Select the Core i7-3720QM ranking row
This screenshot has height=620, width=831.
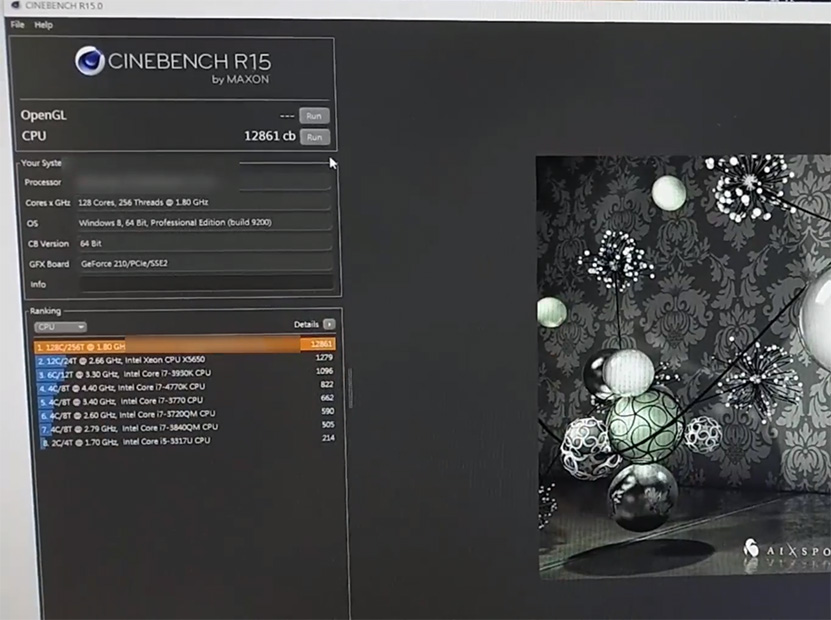(188, 414)
